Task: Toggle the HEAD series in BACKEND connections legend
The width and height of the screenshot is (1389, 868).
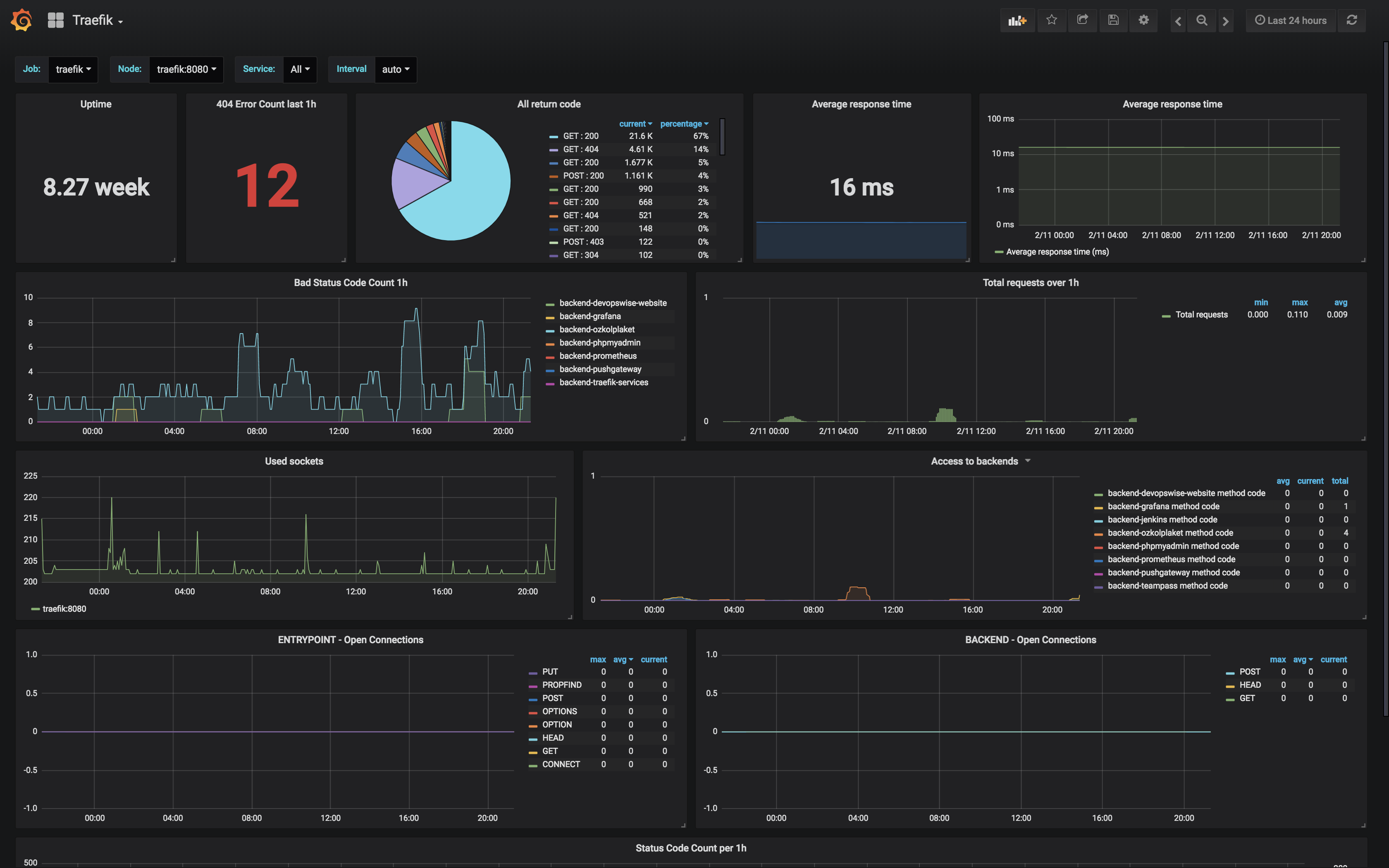Action: pyautogui.click(x=1250, y=685)
